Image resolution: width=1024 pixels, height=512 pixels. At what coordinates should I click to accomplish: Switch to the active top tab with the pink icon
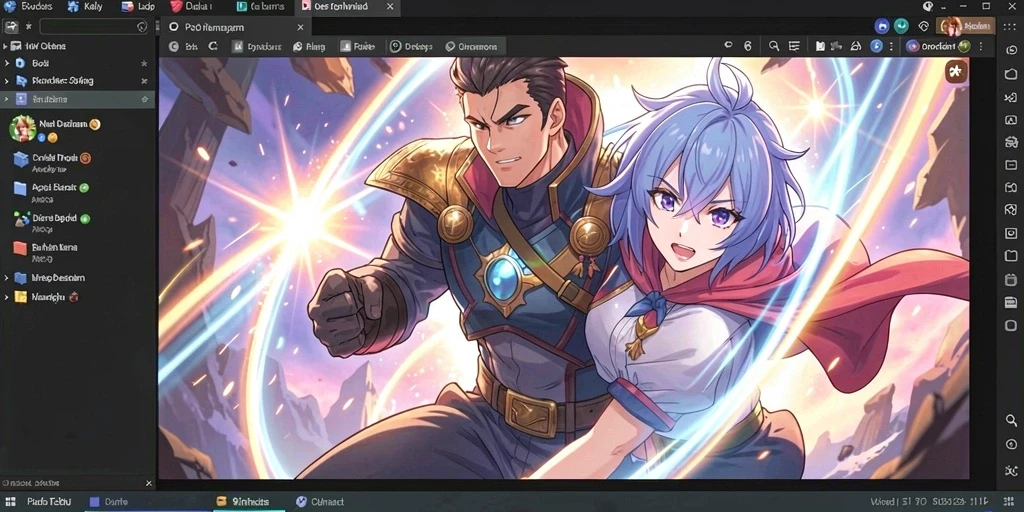click(339, 7)
